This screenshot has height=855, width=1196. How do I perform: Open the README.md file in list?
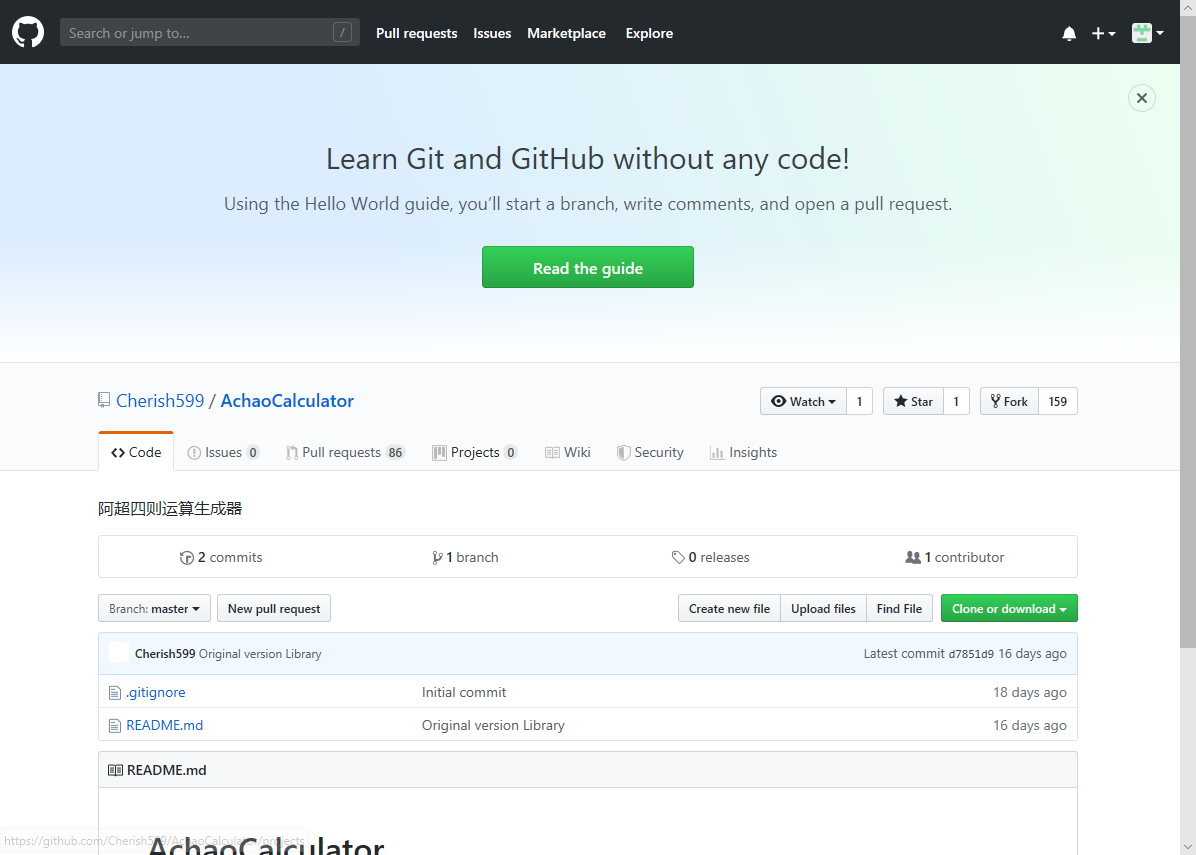click(165, 725)
